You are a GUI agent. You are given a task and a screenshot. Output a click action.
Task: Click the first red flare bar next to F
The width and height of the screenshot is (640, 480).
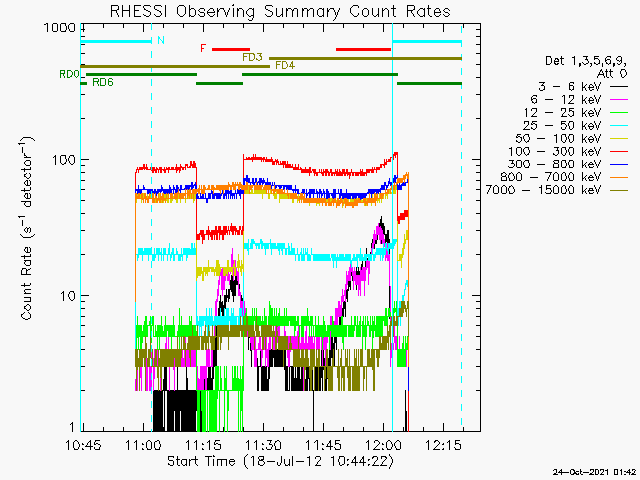click(x=231, y=49)
